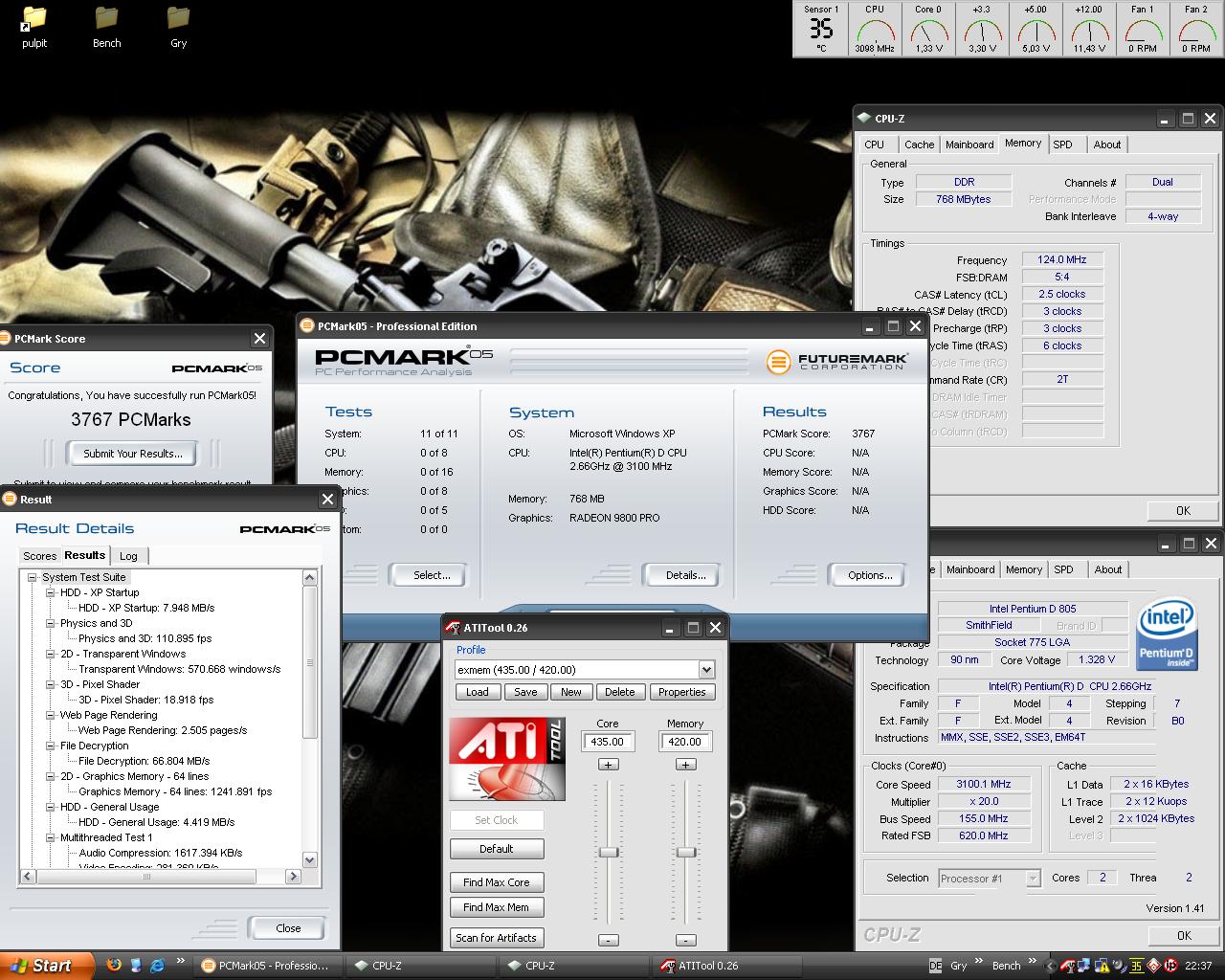
Task: Collapse the File Decryption node
Action: point(51,746)
